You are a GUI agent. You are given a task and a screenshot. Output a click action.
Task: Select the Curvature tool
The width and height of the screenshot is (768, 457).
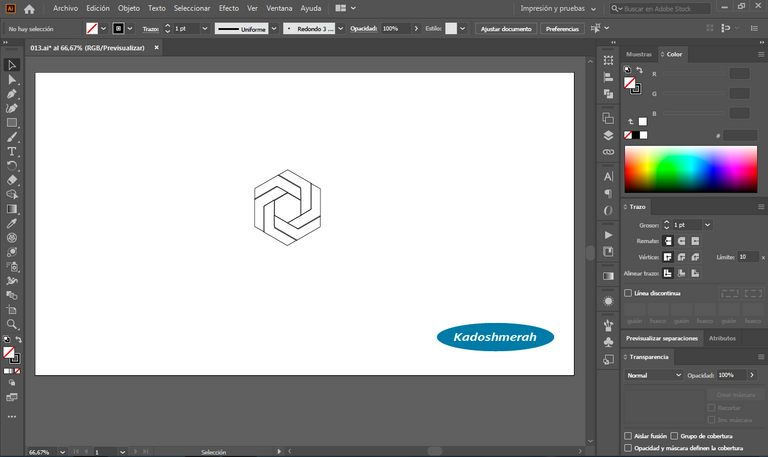pyautogui.click(x=12, y=108)
